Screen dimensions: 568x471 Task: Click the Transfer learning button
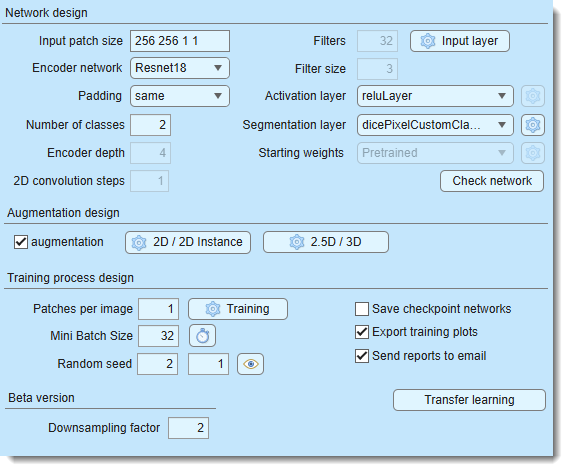[x=469, y=400]
